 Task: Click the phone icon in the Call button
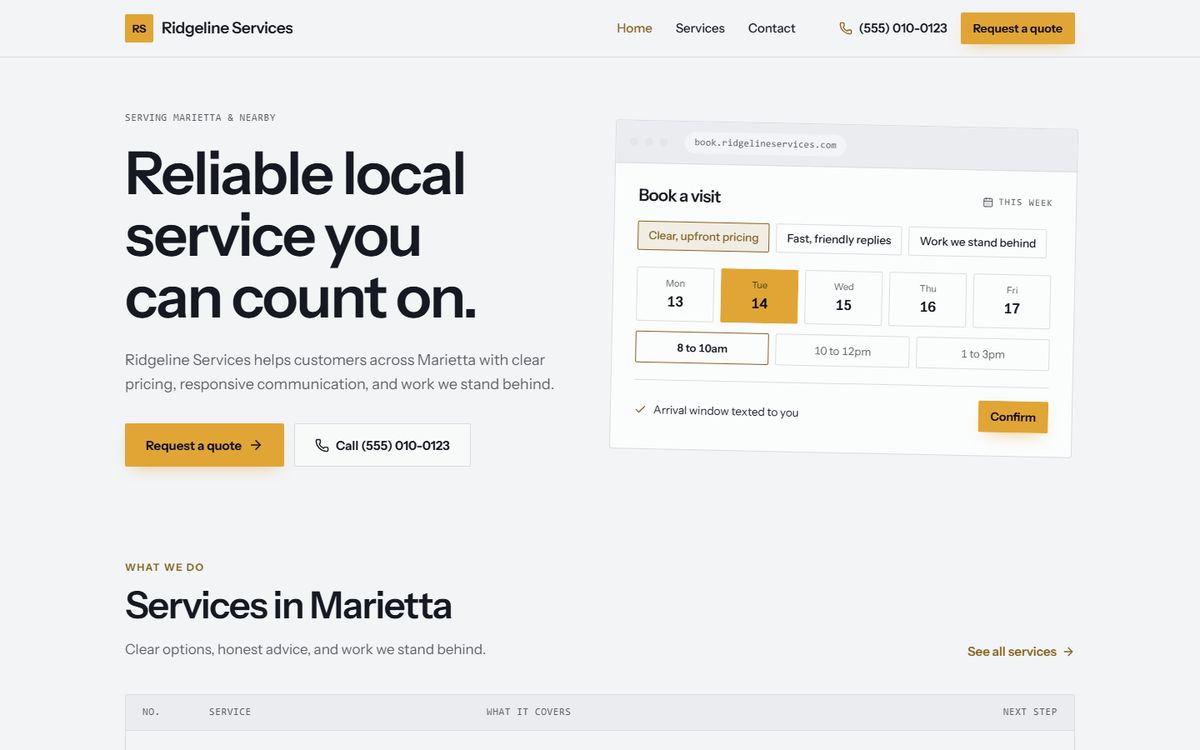(322, 445)
